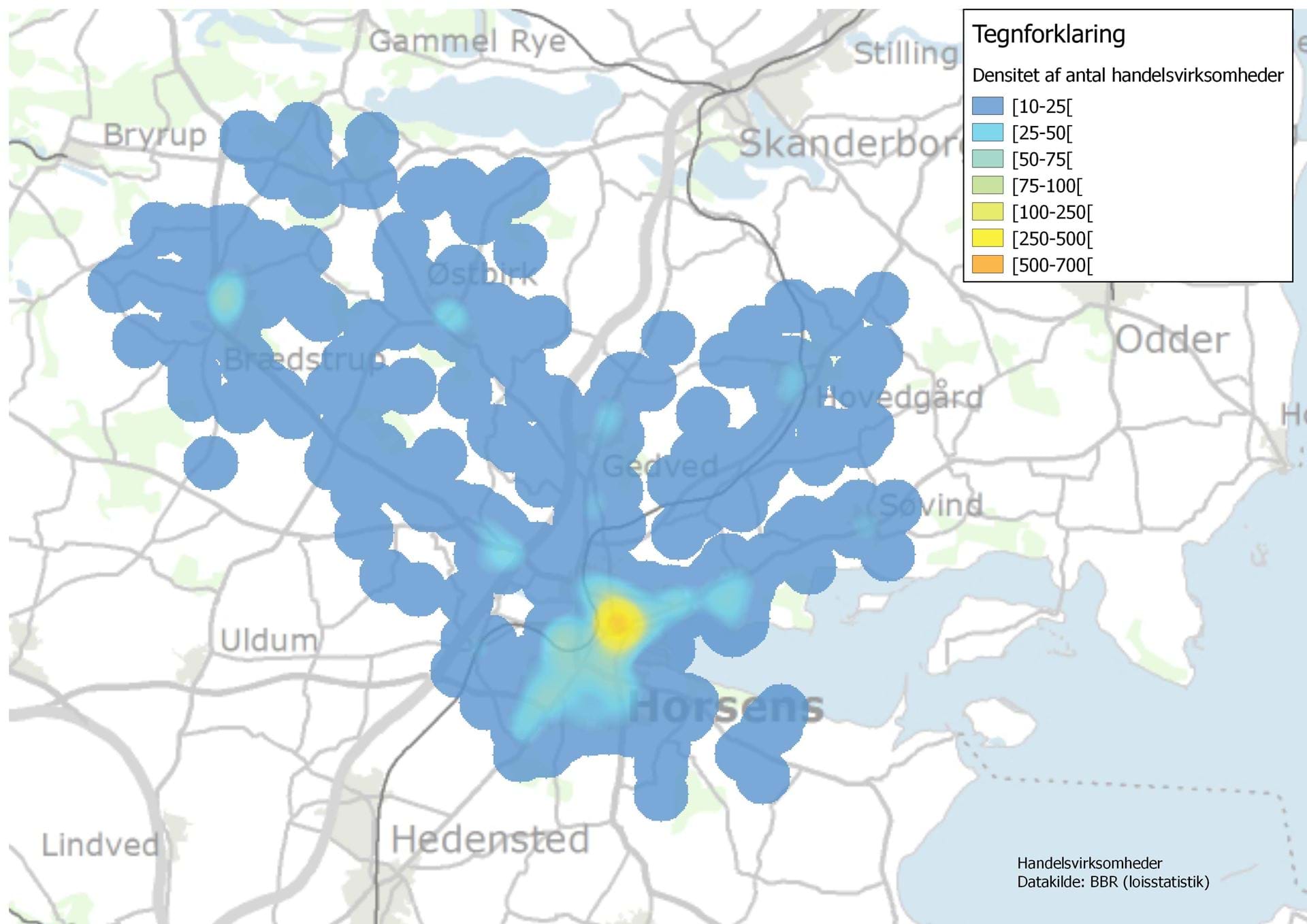This screenshot has height=924, width=1307.
Task: Click the Skanderborg town label
Action: tap(850, 143)
